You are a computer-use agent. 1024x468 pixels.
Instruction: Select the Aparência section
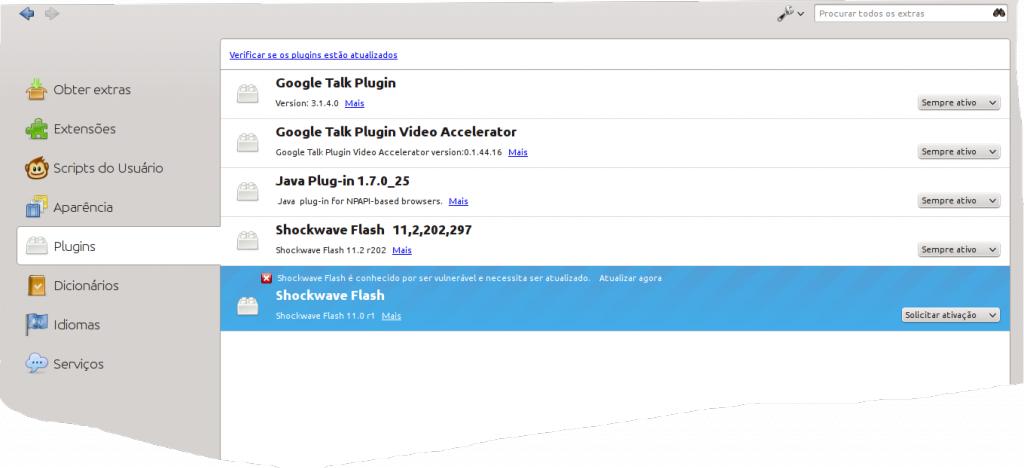click(x=84, y=207)
